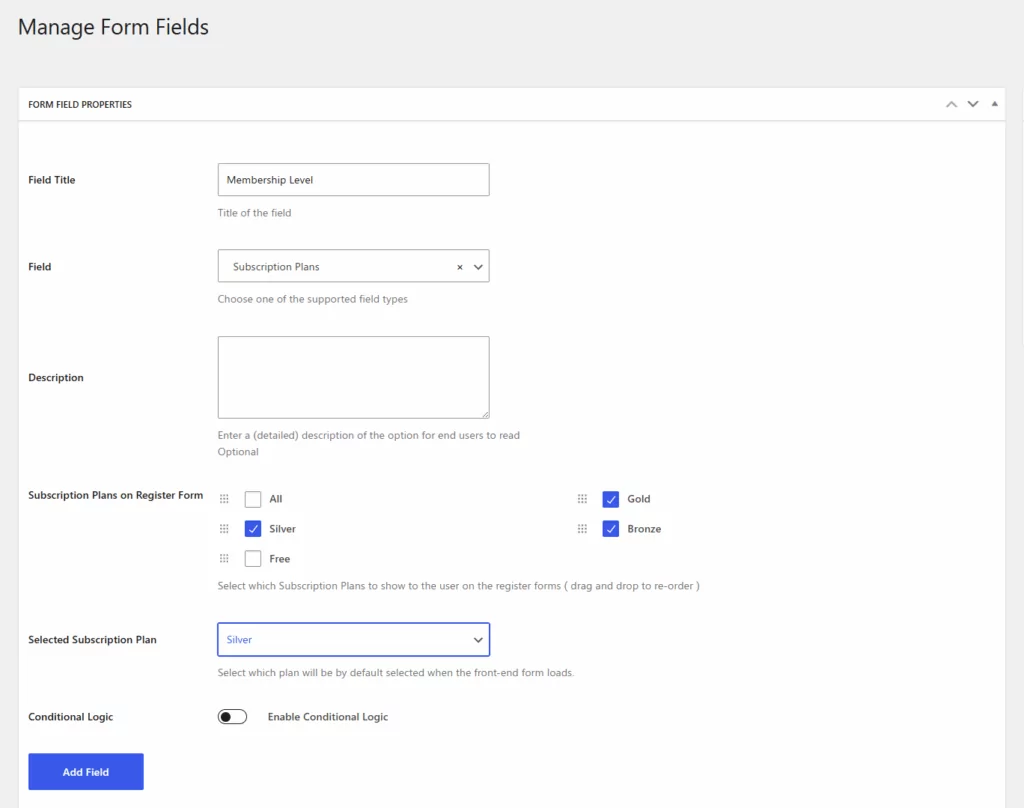Click the Silver plan checkbox label
The image size is (1024, 808).
tap(282, 529)
